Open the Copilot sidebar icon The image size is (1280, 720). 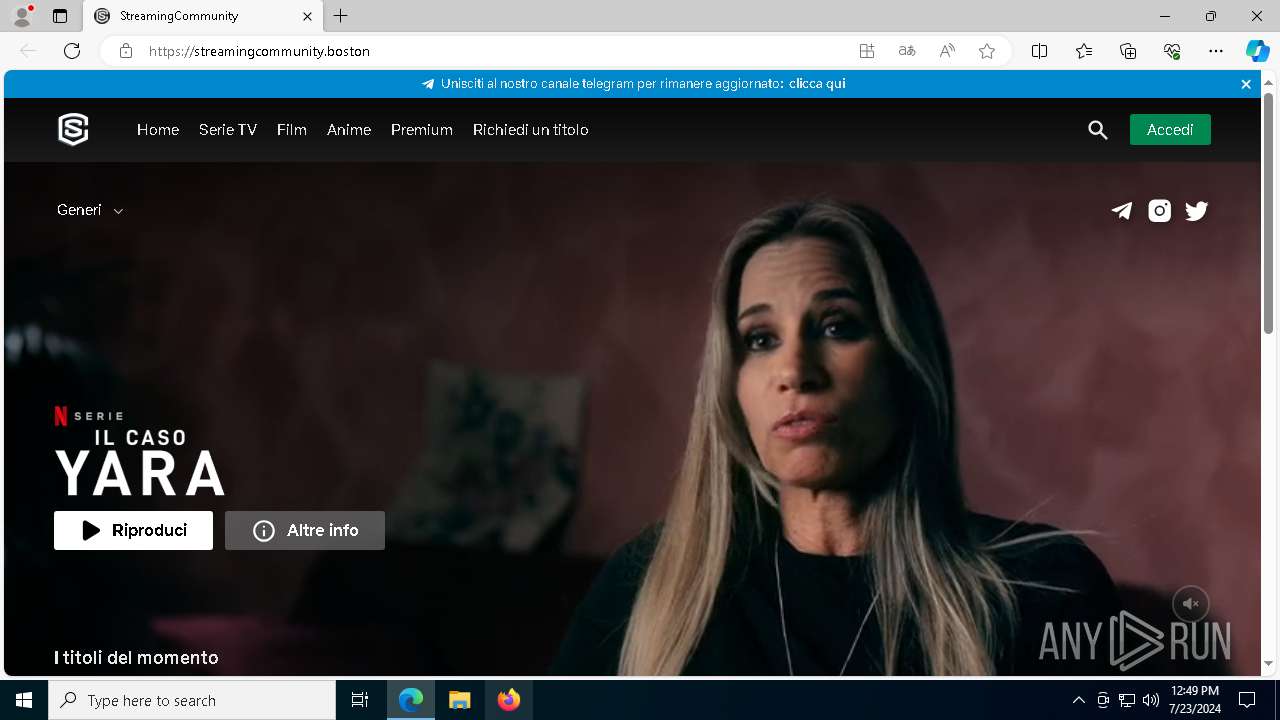click(1257, 51)
